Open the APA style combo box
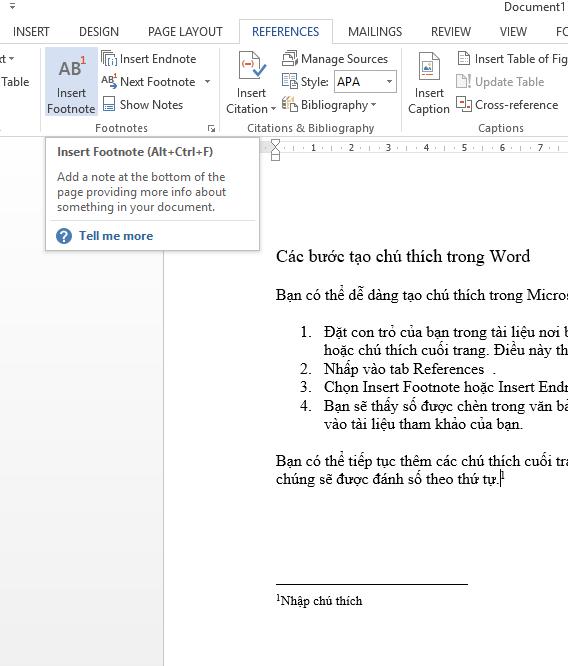Viewport: 568px width, 666px height. (x=365, y=82)
